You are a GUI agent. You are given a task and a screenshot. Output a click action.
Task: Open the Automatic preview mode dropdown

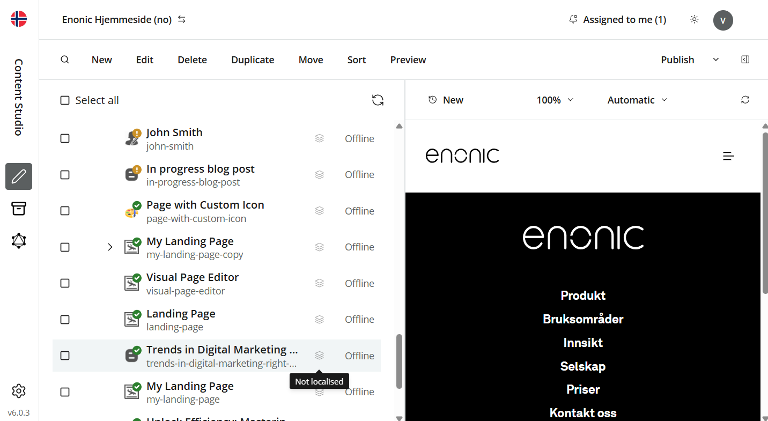(637, 100)
